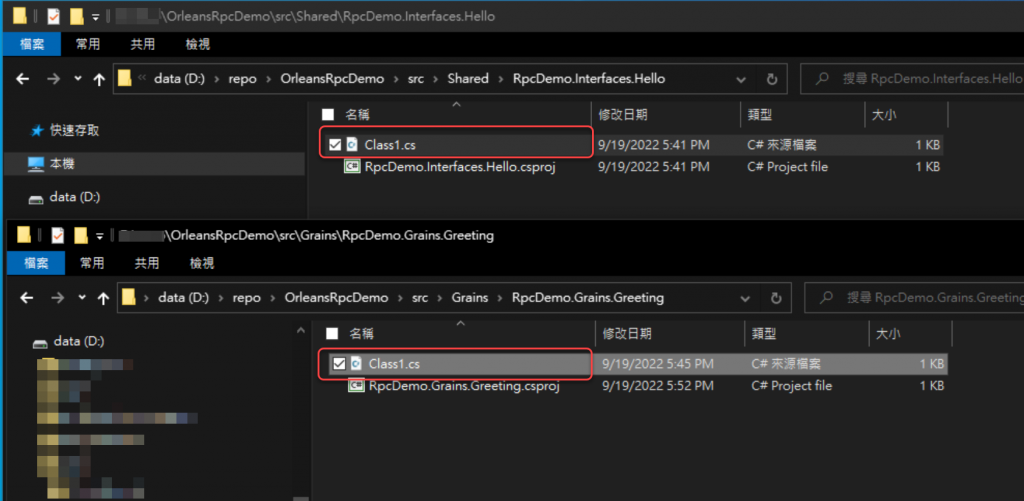Click RpcDemo.Interfaces.Hello.csproj file name
The image size is (1024, 501).
[460, 167]
